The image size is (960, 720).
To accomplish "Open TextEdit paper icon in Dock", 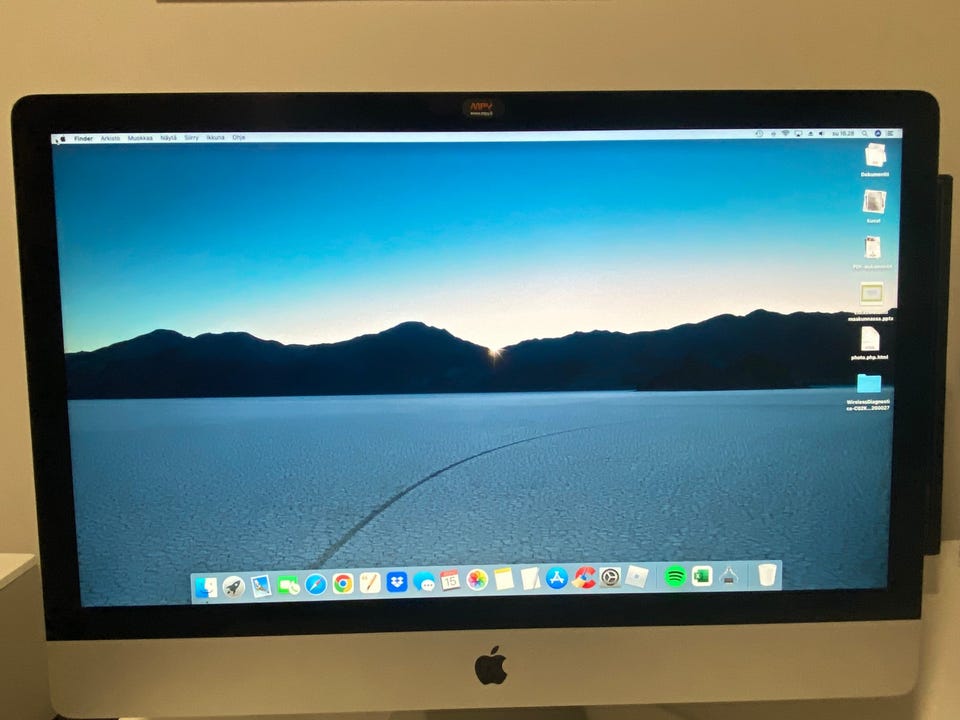I will tap(530, 578).
